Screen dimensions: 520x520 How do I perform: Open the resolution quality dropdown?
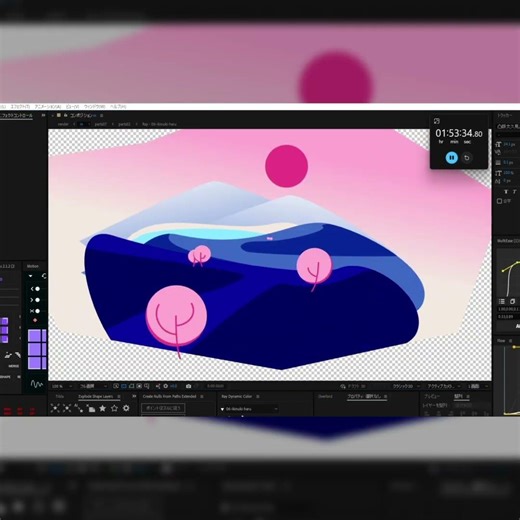coord(93,386)
